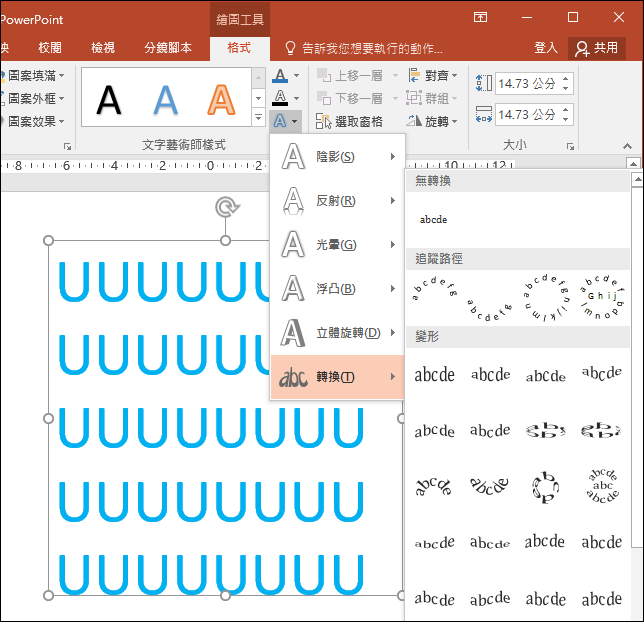Screen dimensions: 644x622
Task: Open the 旋轉 rotate dropdown
Action: 432,121
